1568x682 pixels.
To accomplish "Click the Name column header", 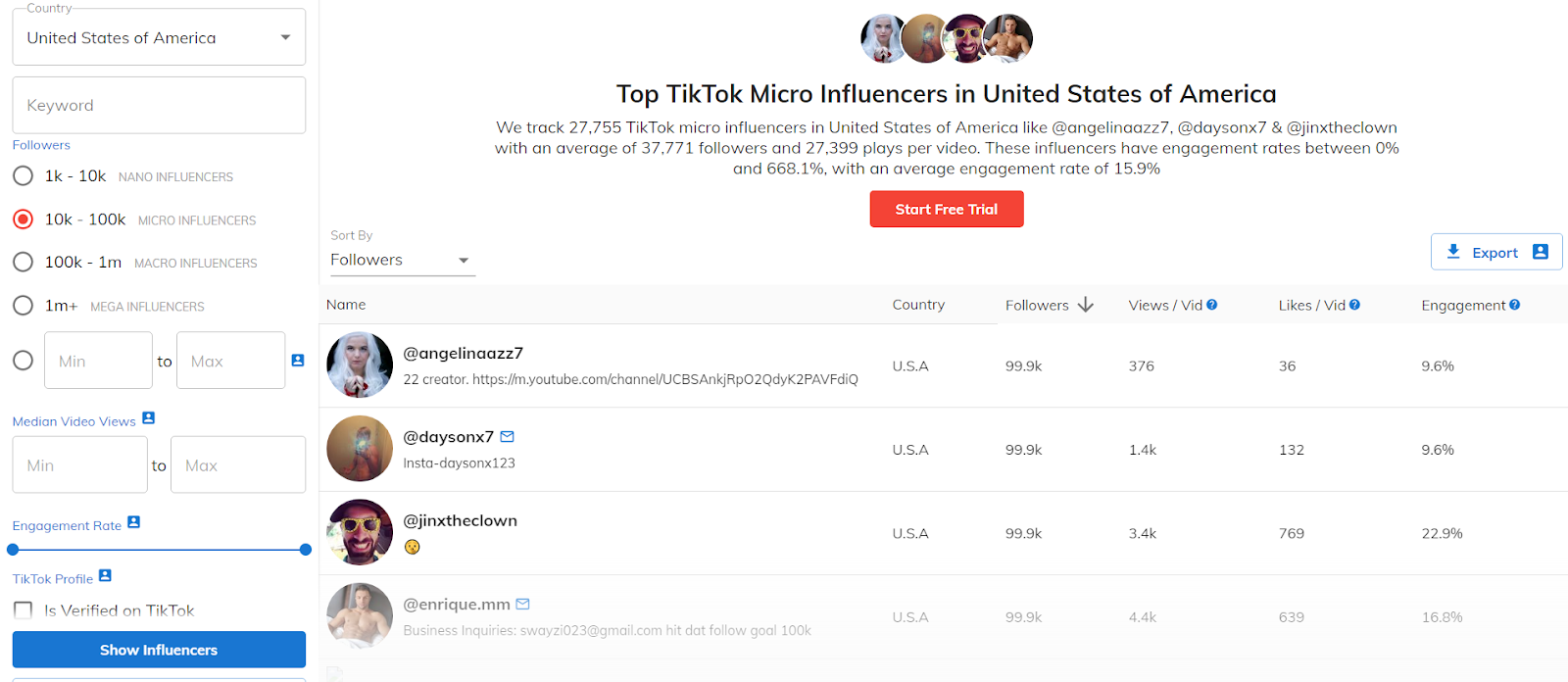I will 346,305.
